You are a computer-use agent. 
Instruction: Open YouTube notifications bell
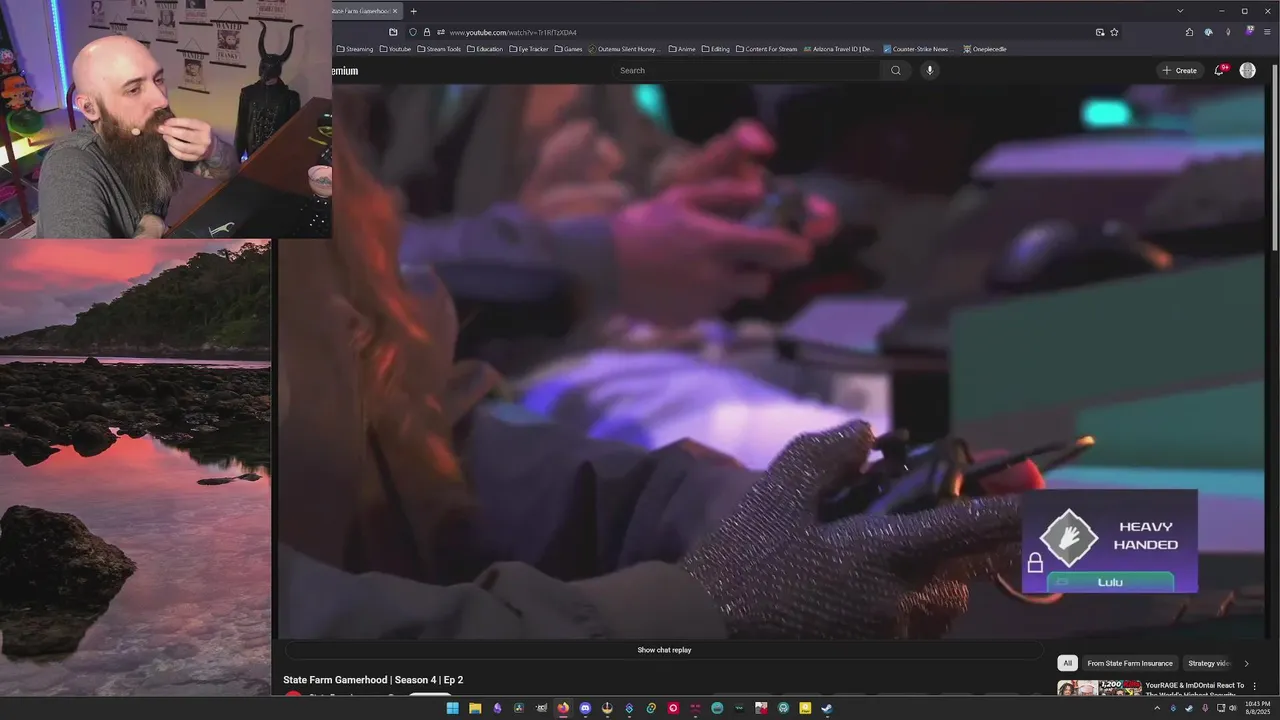(x=1219, y=70)
